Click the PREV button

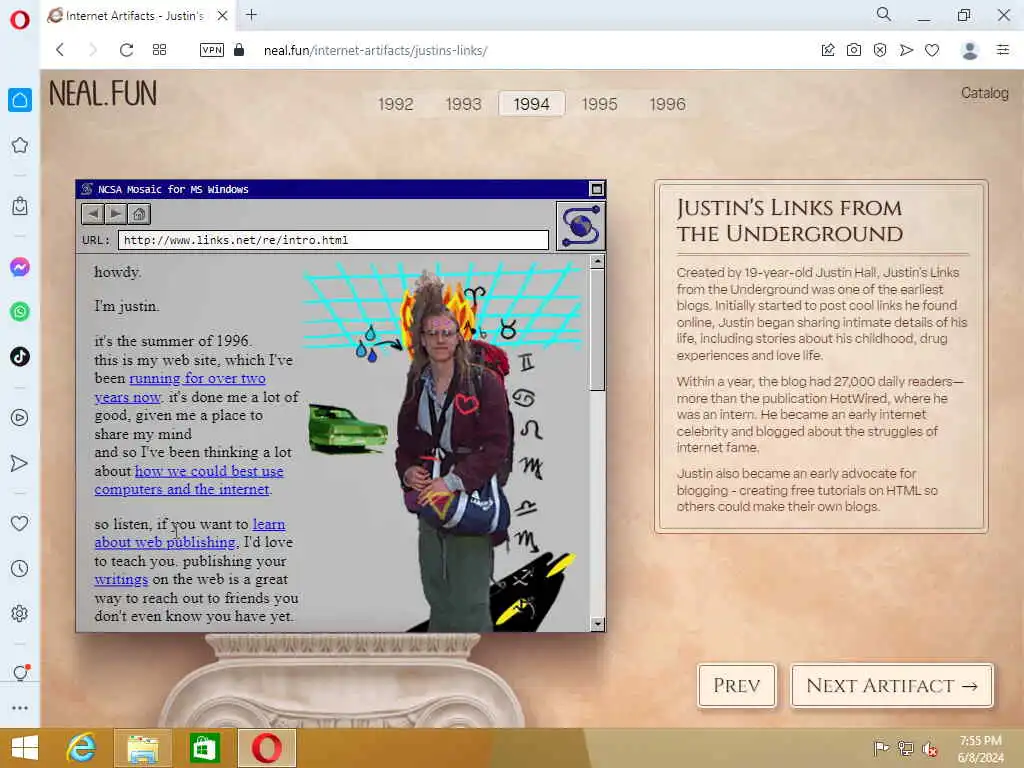tap(737, 685)
